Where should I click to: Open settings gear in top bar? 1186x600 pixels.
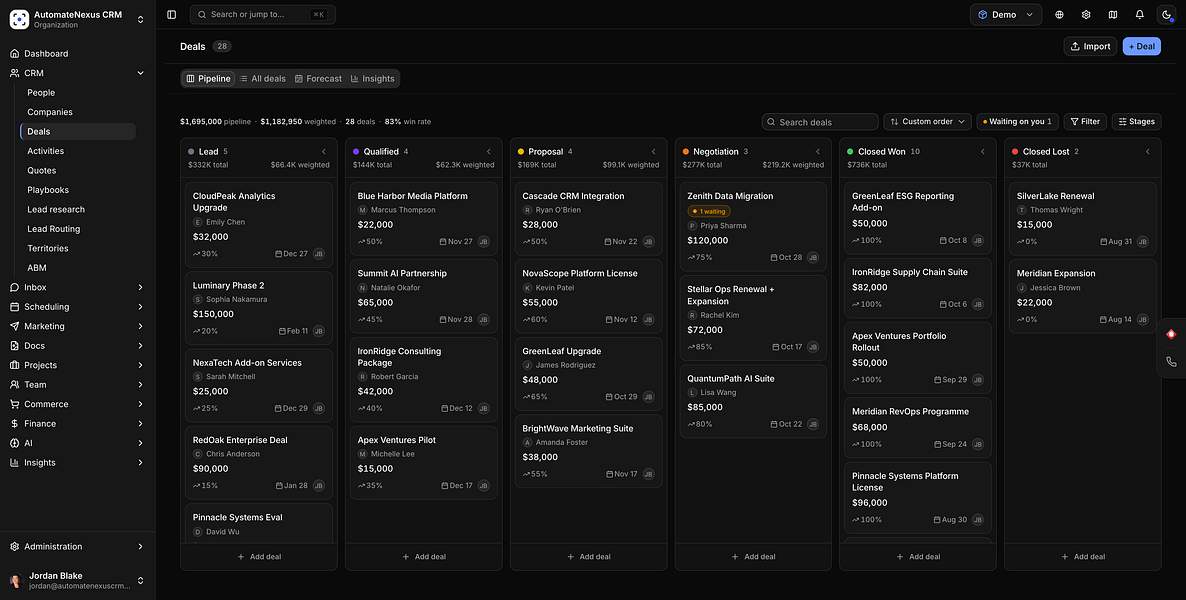tap(1086, 14)
